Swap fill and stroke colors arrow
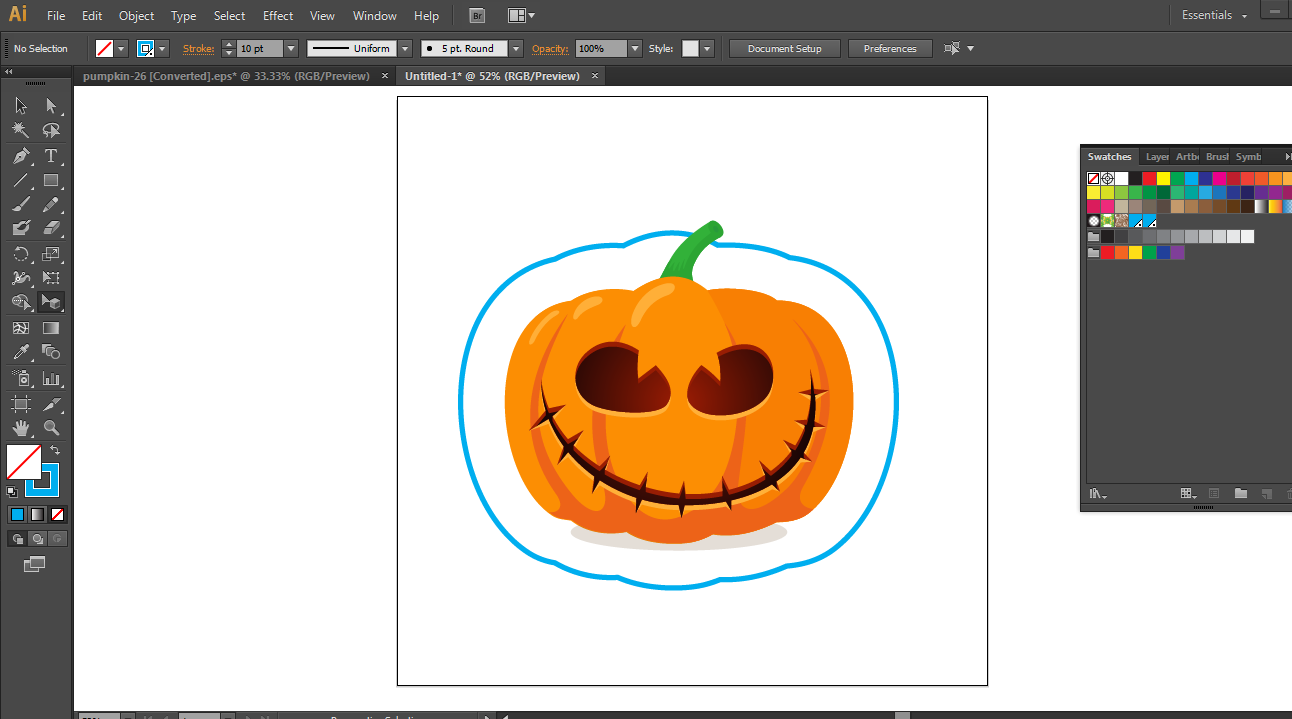 [x=55, y=451]
